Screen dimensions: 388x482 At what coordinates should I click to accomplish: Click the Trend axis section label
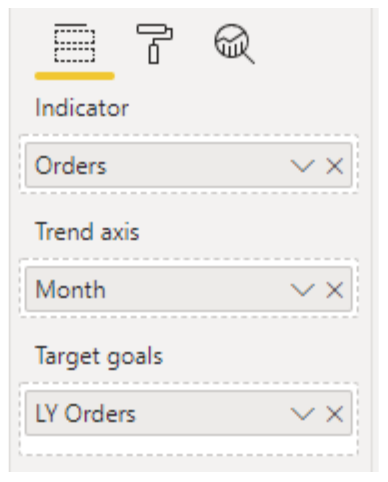87,232
